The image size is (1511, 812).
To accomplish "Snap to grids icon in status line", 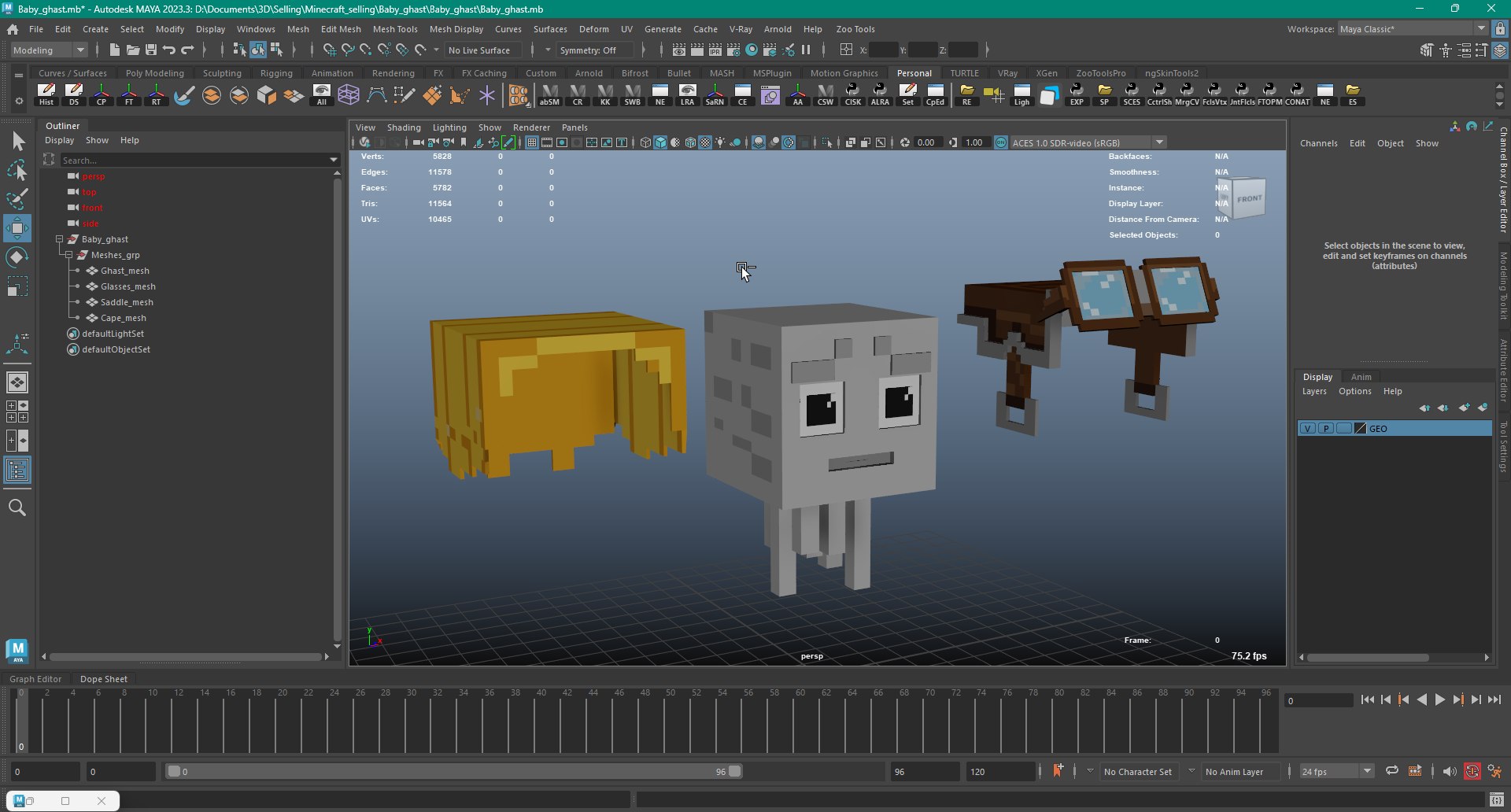I will pyautogui.click(x=330, y=50).
